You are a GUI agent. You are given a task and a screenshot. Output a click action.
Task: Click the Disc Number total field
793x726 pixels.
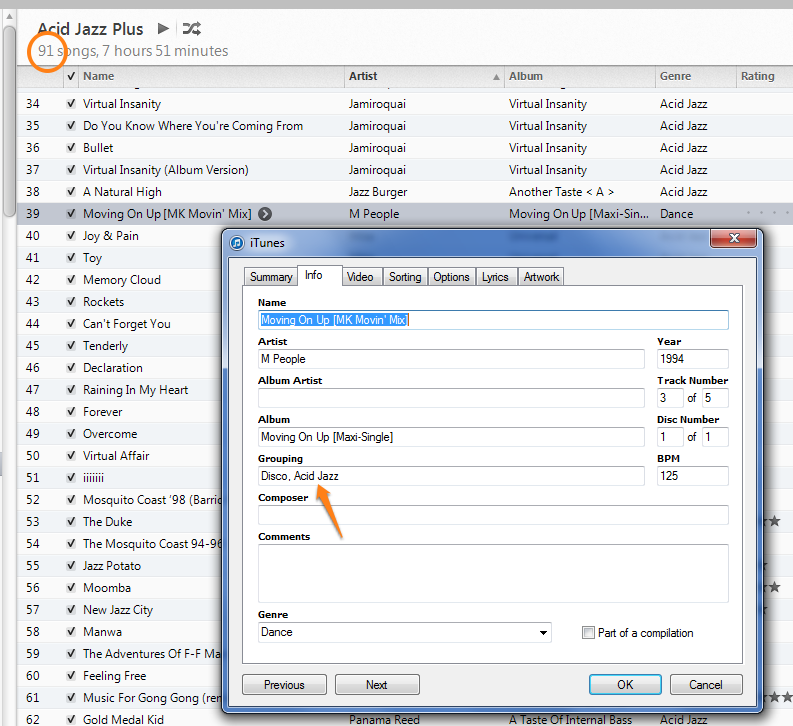715,437
